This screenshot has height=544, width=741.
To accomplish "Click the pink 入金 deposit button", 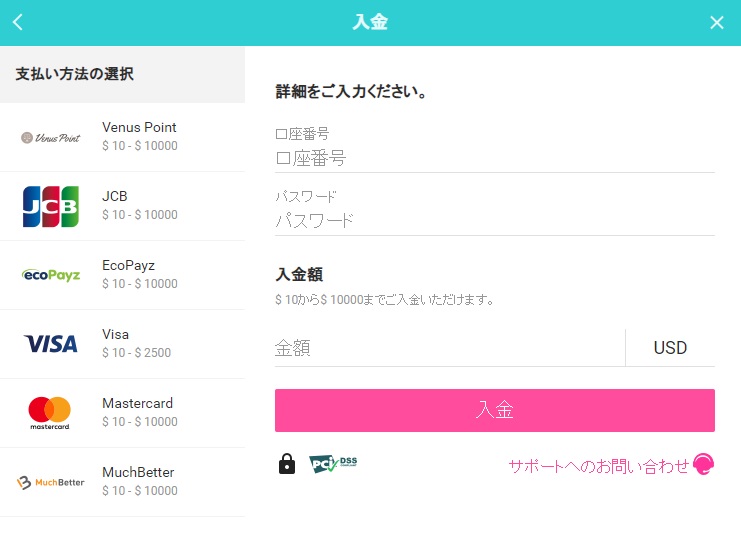I will (x=495, y=410).
